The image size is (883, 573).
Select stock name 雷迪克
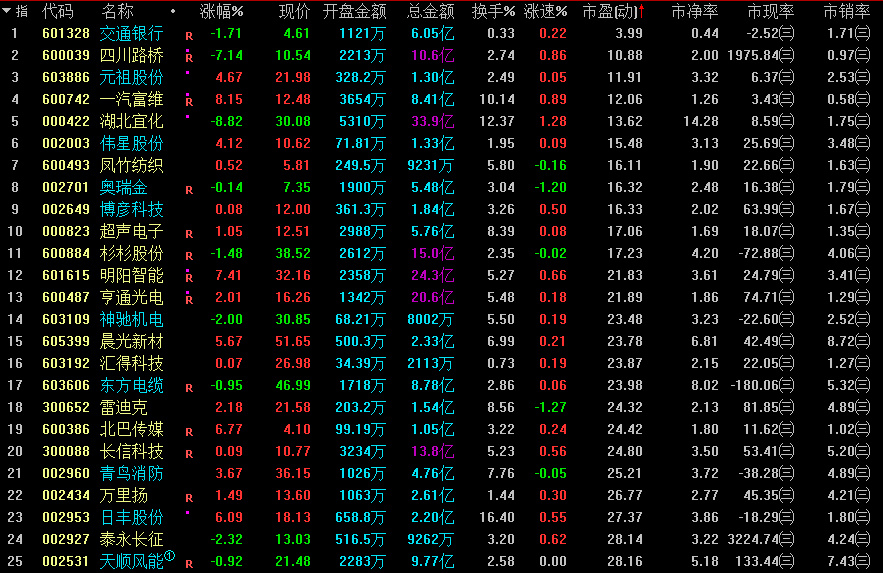(123, 407)
